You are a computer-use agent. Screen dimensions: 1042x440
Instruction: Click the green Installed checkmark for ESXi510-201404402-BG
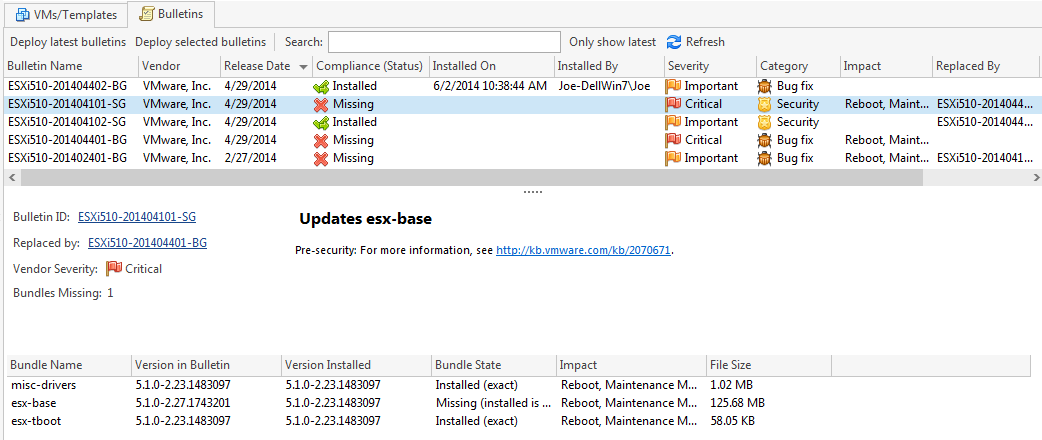(321, 86)
